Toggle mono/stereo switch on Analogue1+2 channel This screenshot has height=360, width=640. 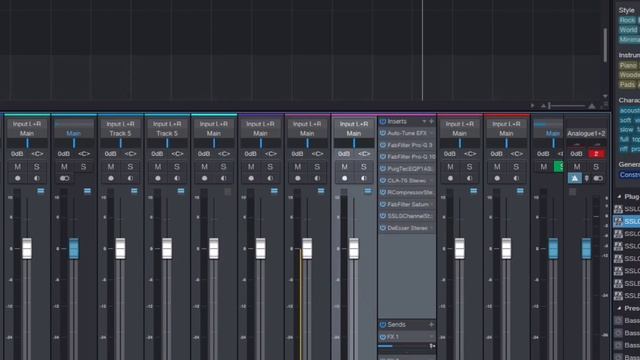tap(598, 178)
